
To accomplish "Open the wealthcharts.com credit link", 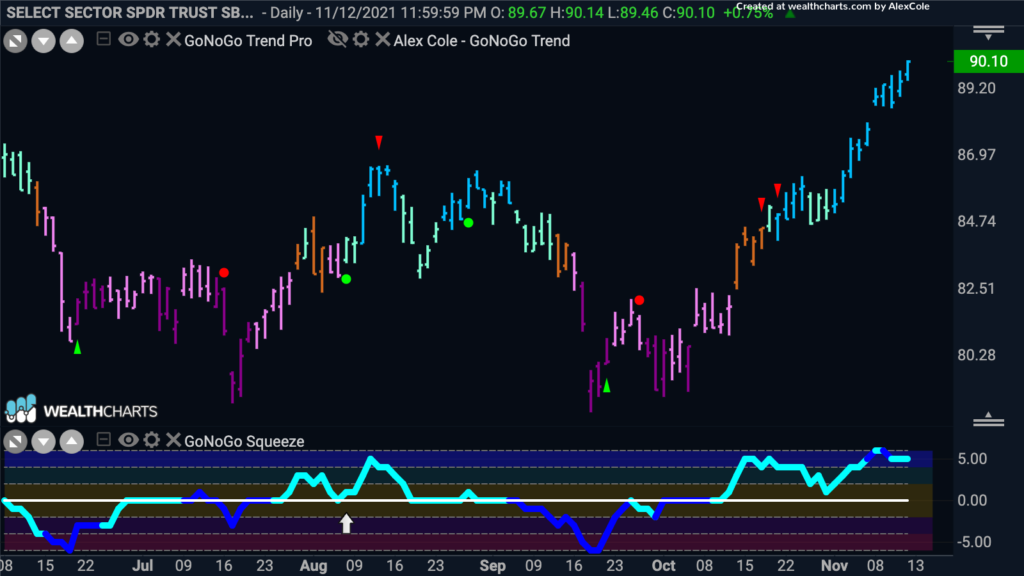I will [833, 6].
